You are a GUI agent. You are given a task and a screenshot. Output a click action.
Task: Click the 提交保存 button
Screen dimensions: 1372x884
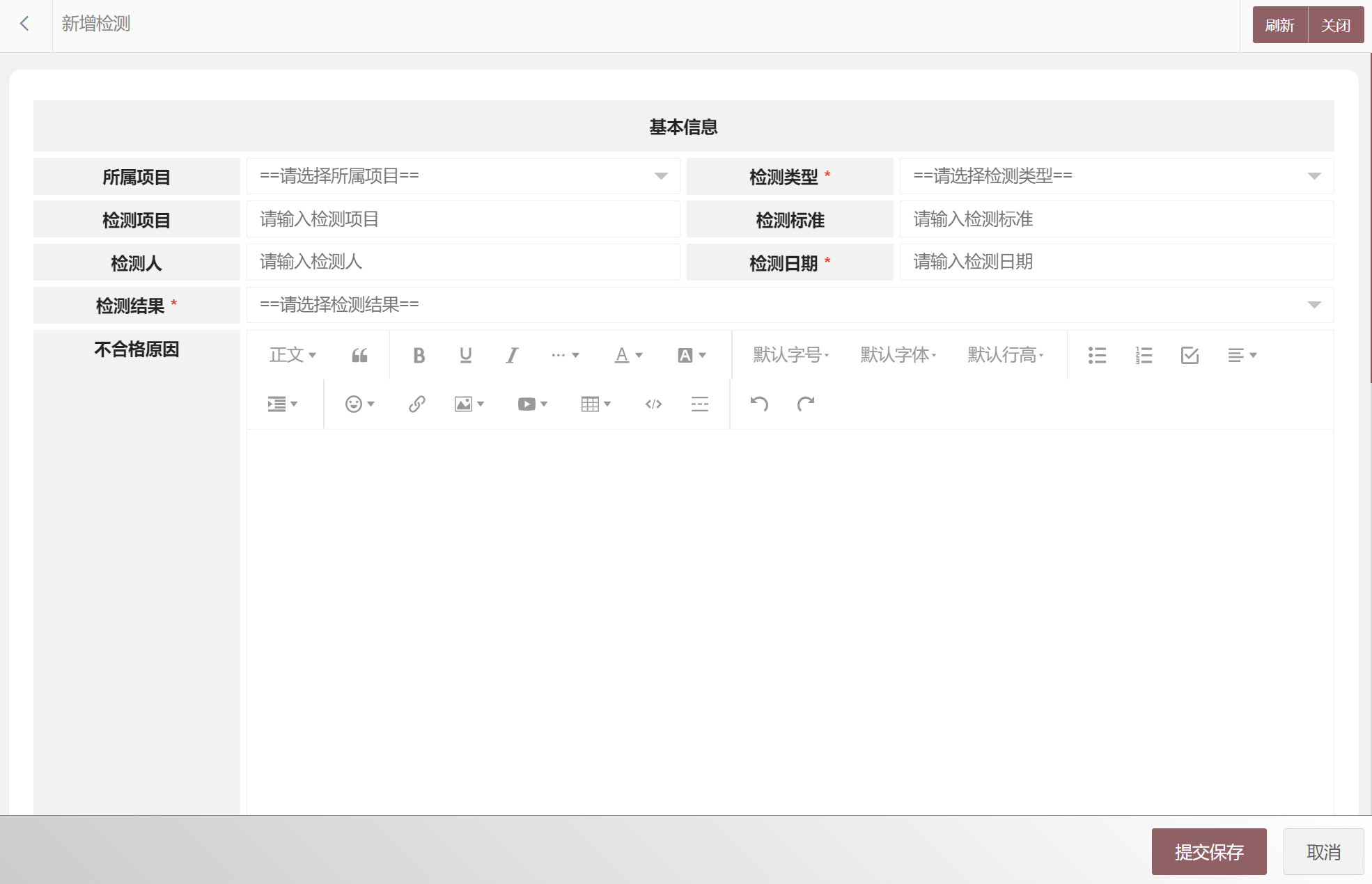(1208, 851)
